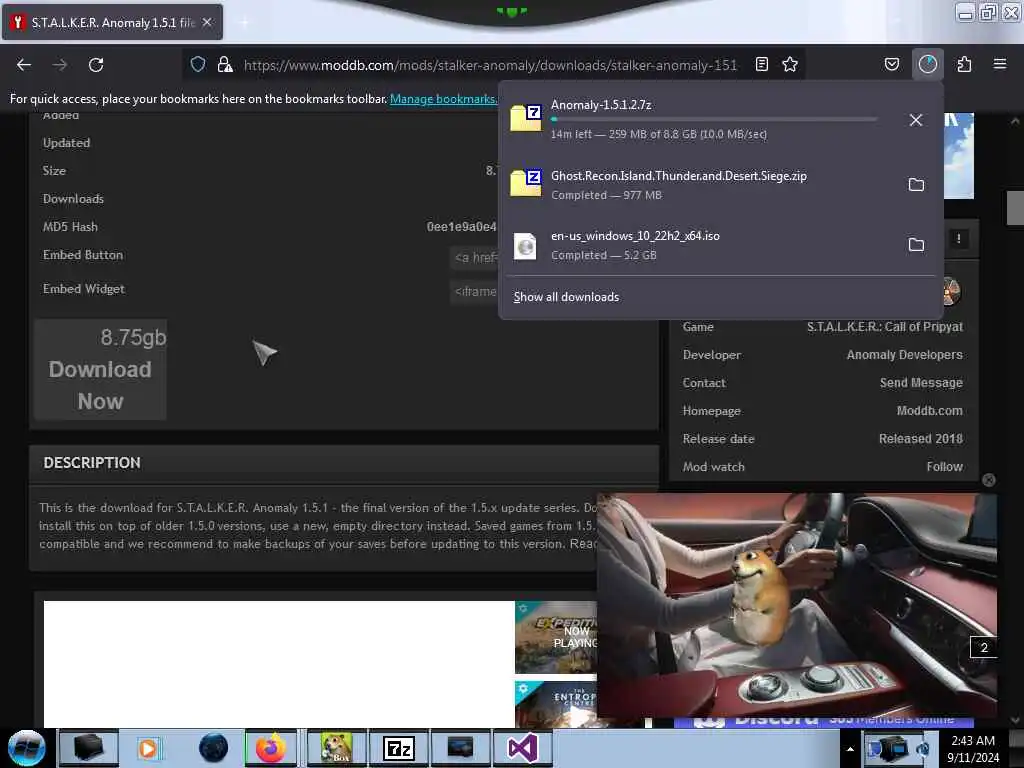Open the Expeditions Now Playing thumbnail
This screenshot has width=1024, height=768.
point(556,637)
